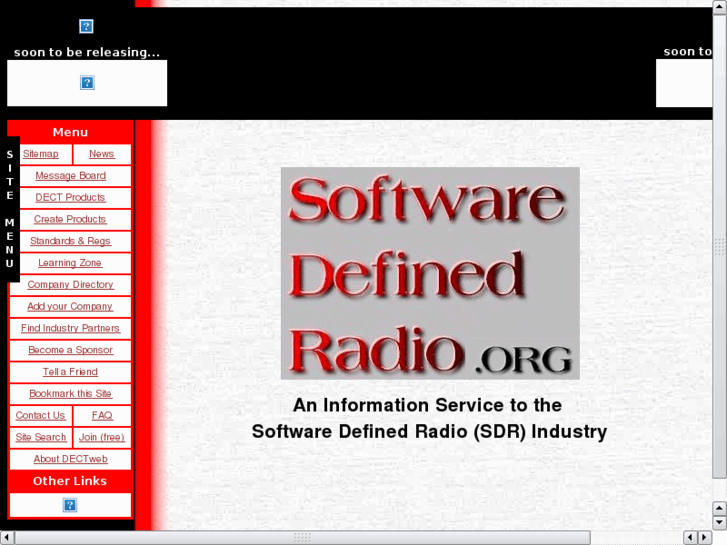Click vertical scrollbar up arrow at top

720,6
